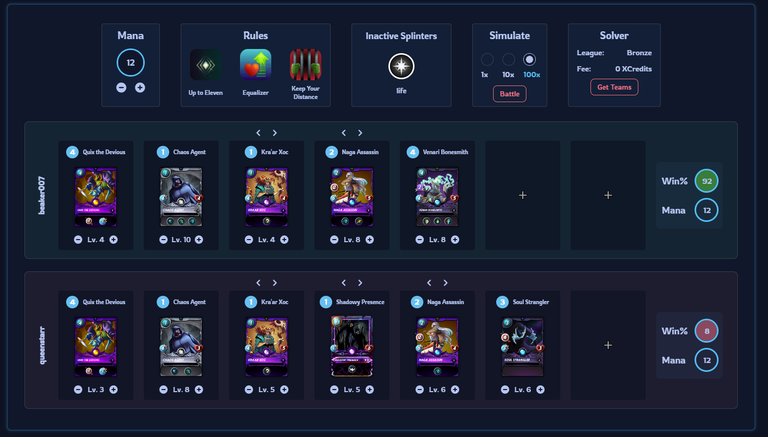The height and width of the screenshot is (437, 768).
Task: Move queenstarr's Shadowy Presence right with chevron
Action: point(360,283)
